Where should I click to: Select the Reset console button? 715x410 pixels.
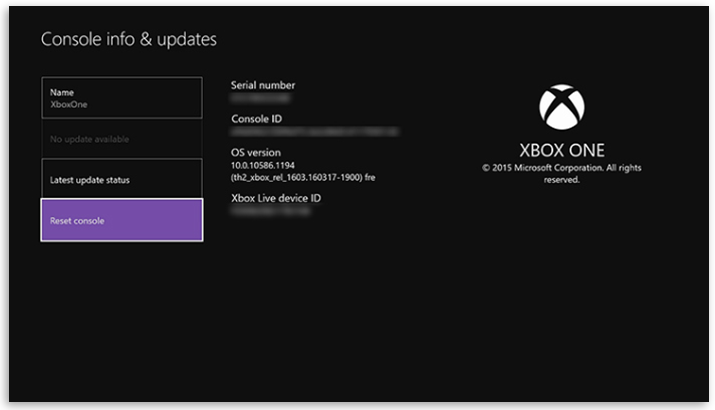tap(122, 220)
